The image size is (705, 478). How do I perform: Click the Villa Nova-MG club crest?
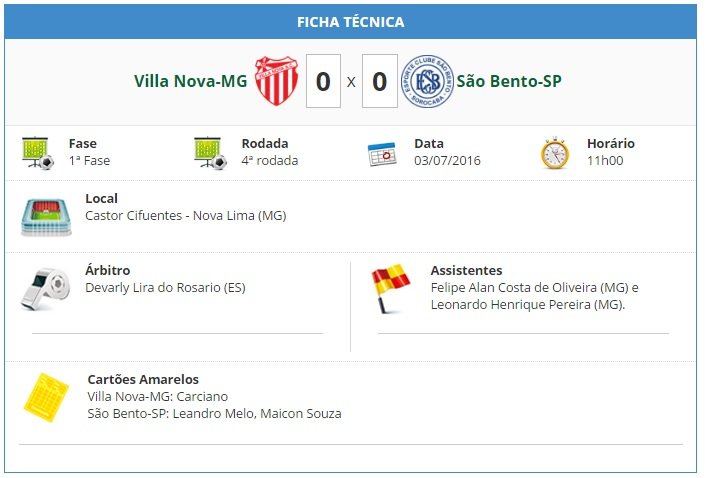(x=277, y=80)
